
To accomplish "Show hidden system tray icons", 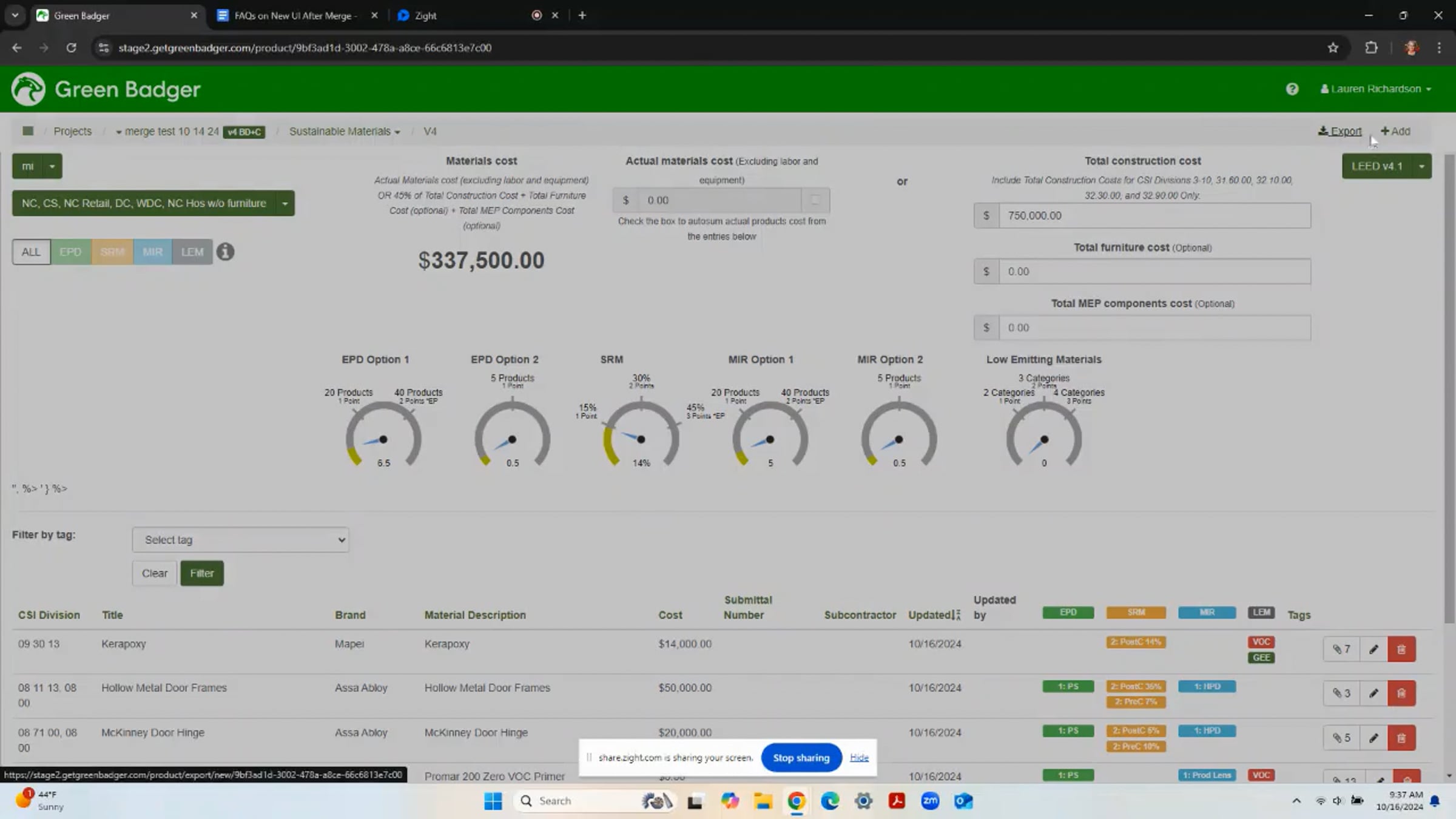I will click(1296, 801).
